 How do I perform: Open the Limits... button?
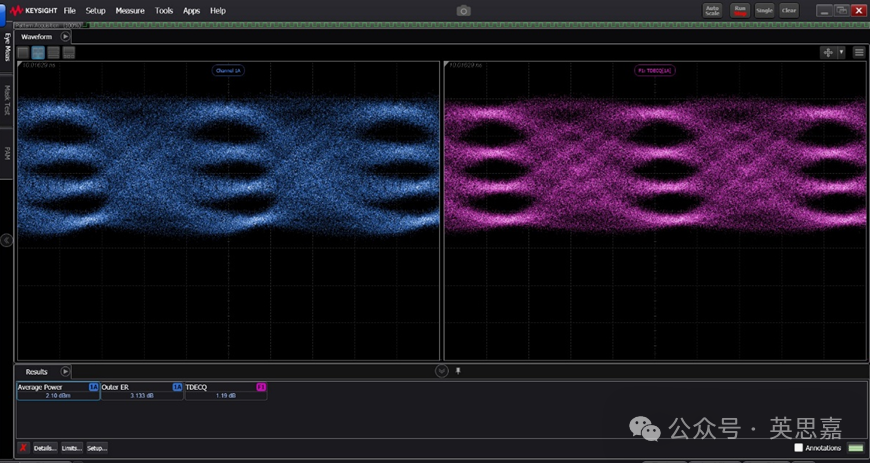(x=72, y=448)
